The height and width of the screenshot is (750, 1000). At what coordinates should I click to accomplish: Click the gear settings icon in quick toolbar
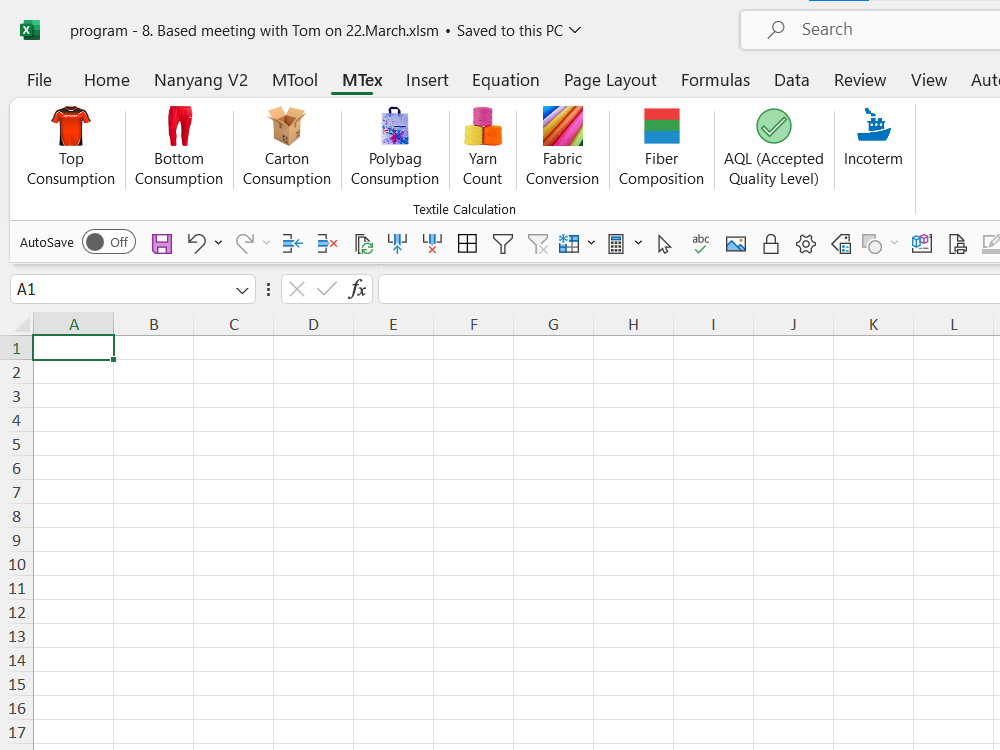click(806, 243)
